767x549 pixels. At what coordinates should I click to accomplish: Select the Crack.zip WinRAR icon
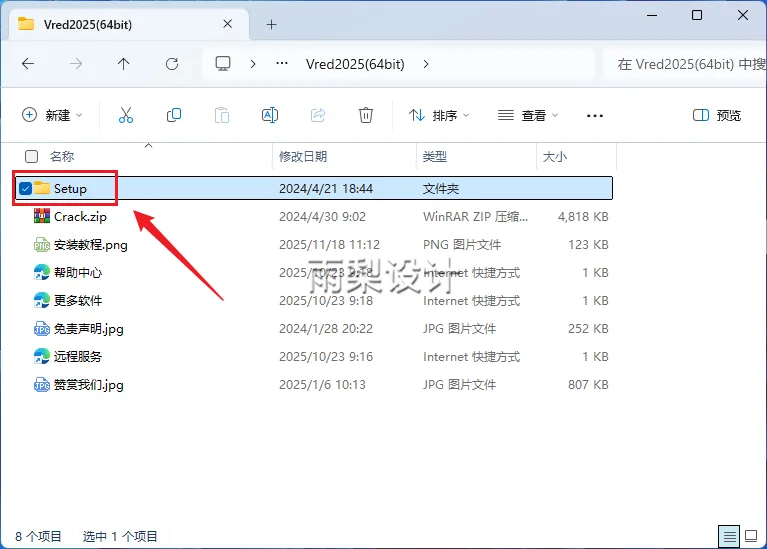coord(42,216)
